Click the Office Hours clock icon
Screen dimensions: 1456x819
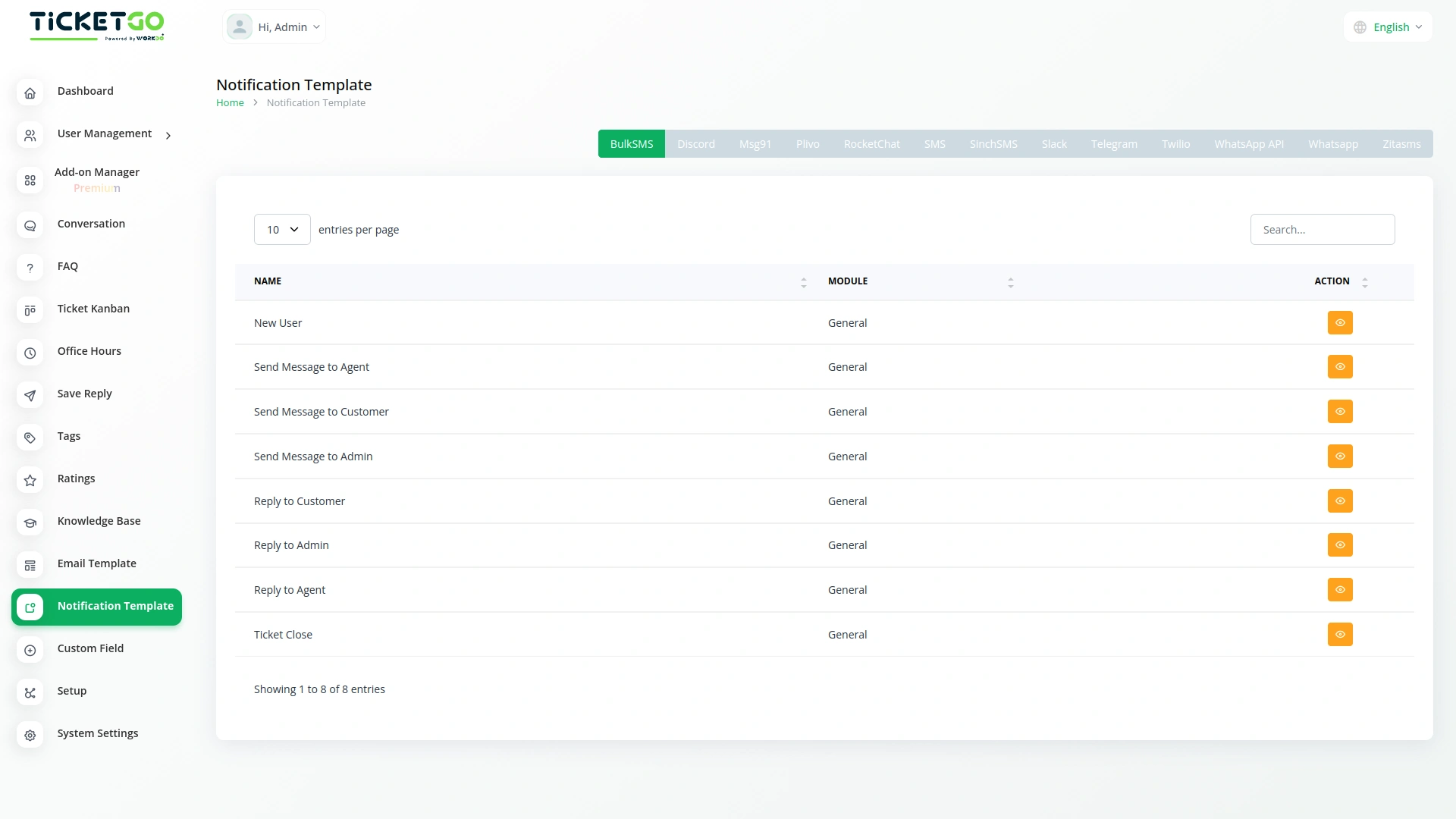pyautogui.click(x=30, y=353)
